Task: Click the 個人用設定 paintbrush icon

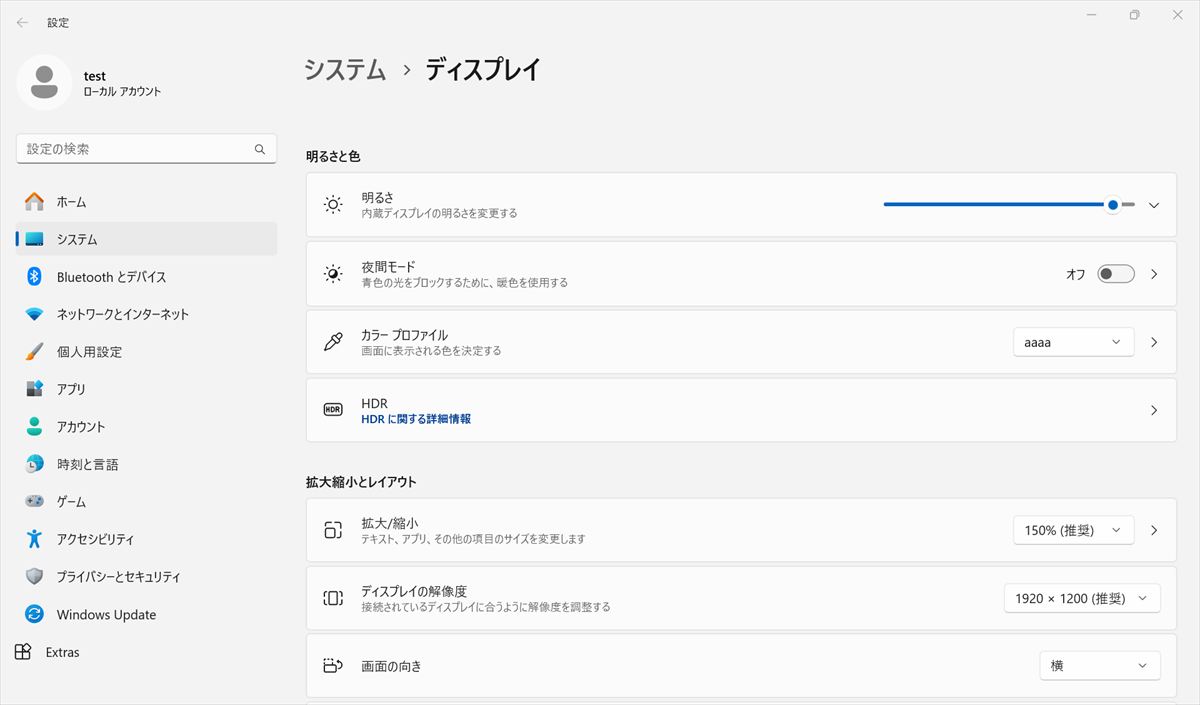Action: click(35, 352)
